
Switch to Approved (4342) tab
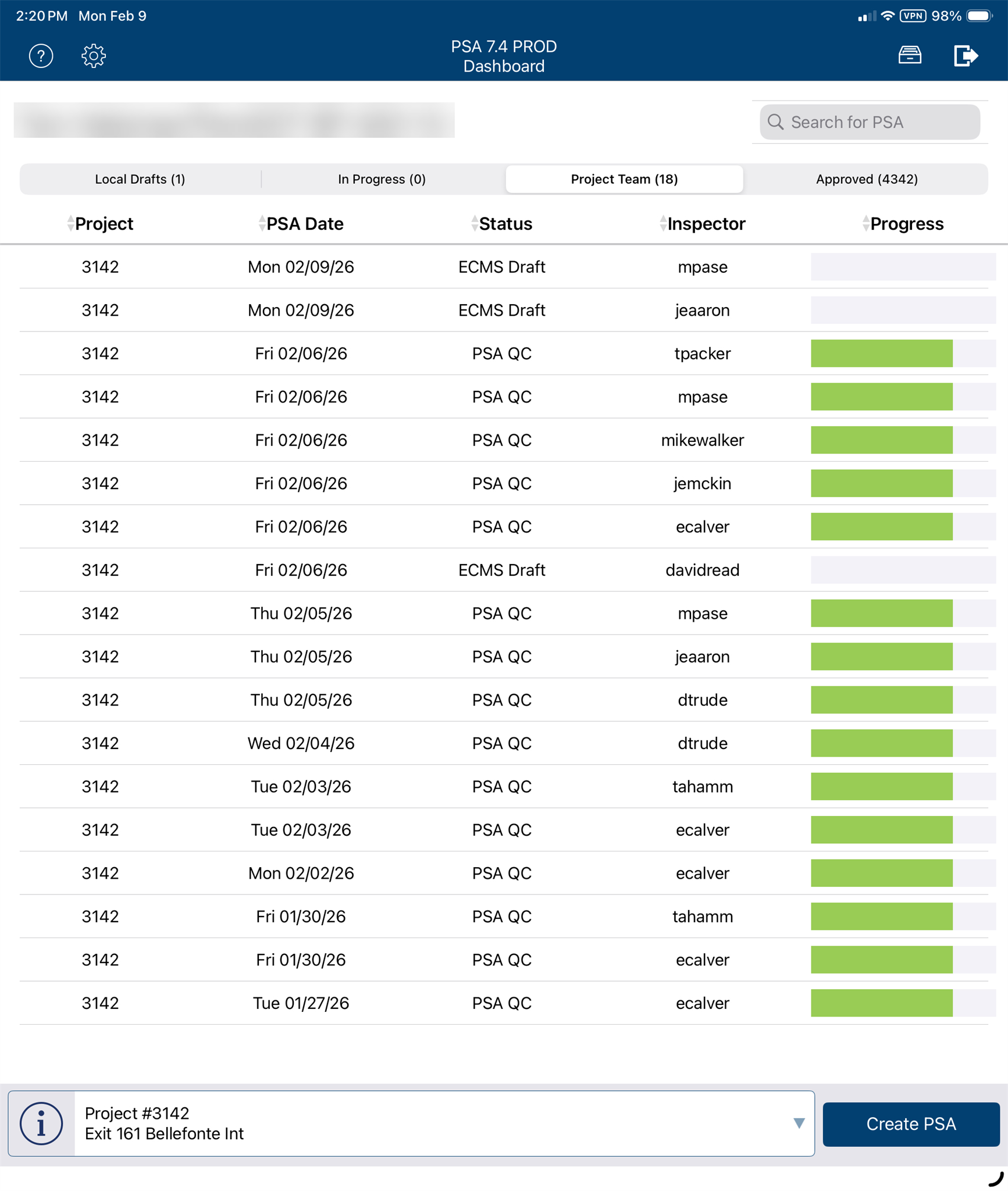coord(867,179)
